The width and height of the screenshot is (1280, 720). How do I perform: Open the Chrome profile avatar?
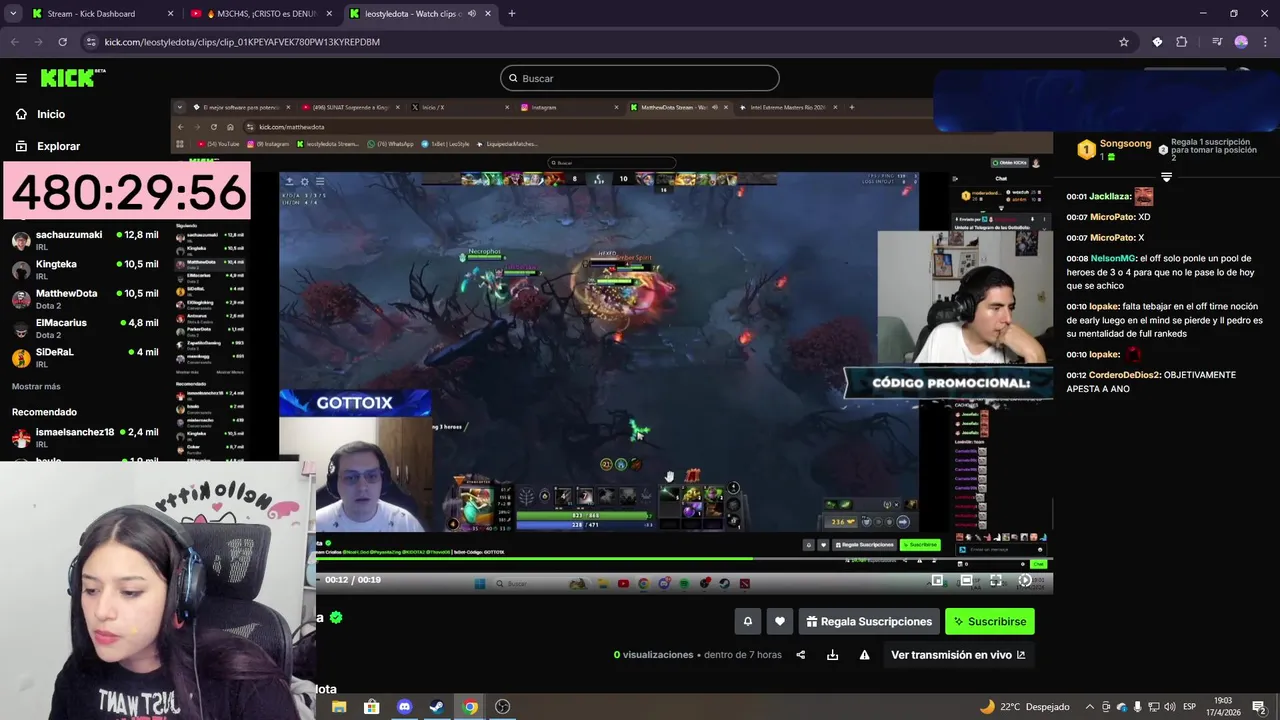[x=1241, y=42]
